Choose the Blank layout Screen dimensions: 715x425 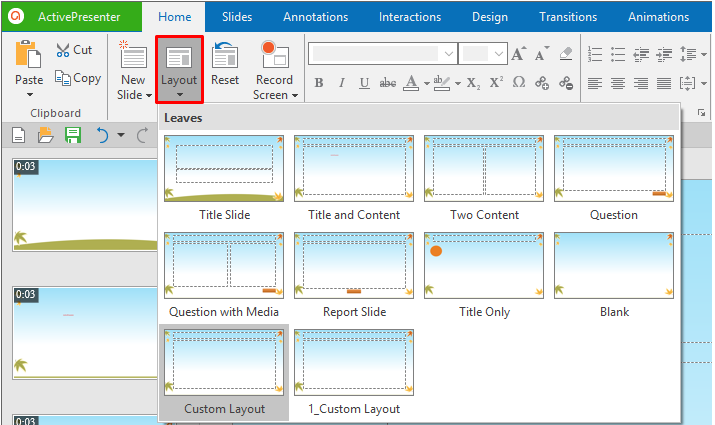tap(614, 275)
